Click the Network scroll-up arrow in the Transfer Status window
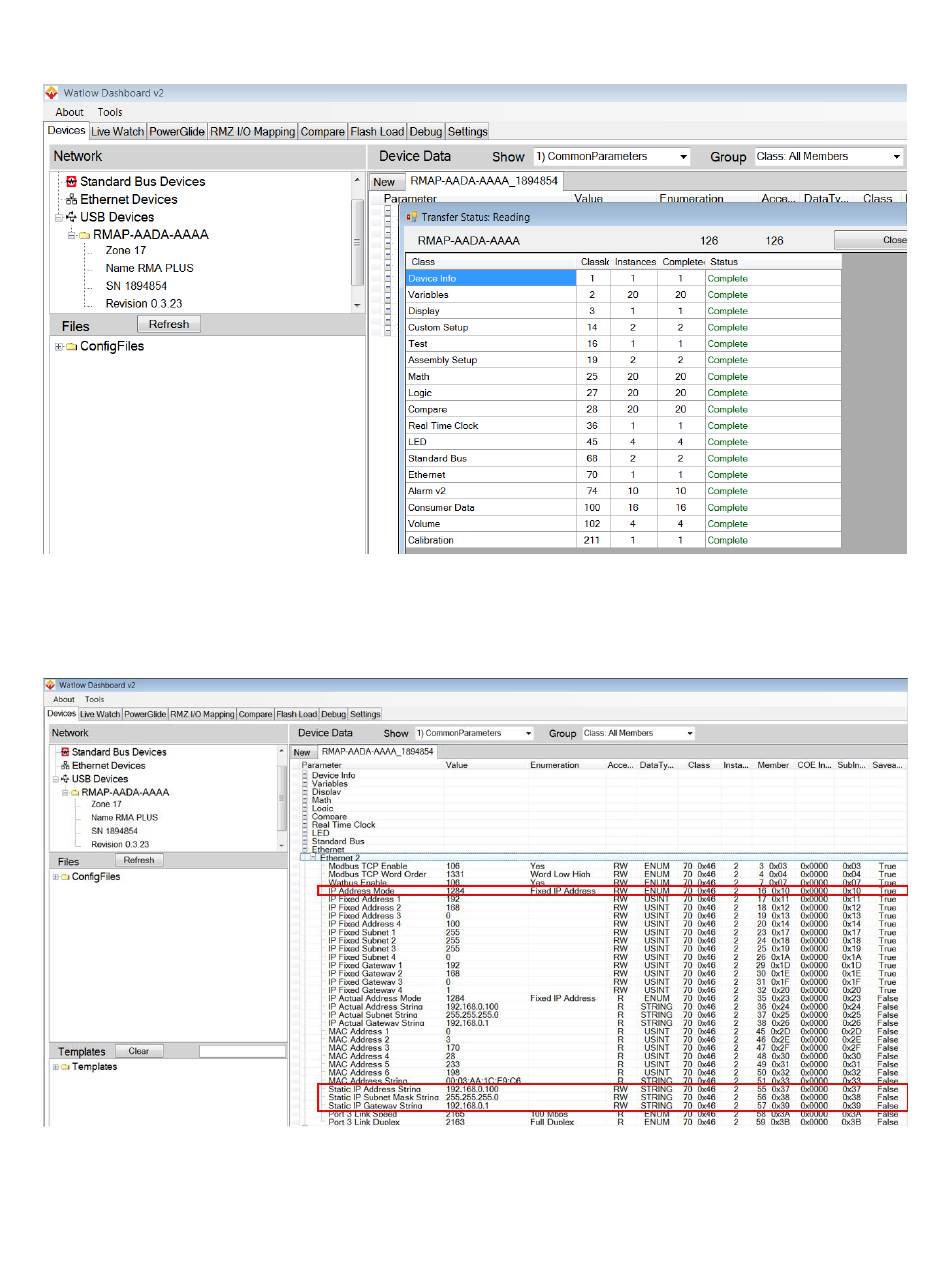Image resolution: width=950 pixels, height=1284 pixels. [x=357, y=181]
